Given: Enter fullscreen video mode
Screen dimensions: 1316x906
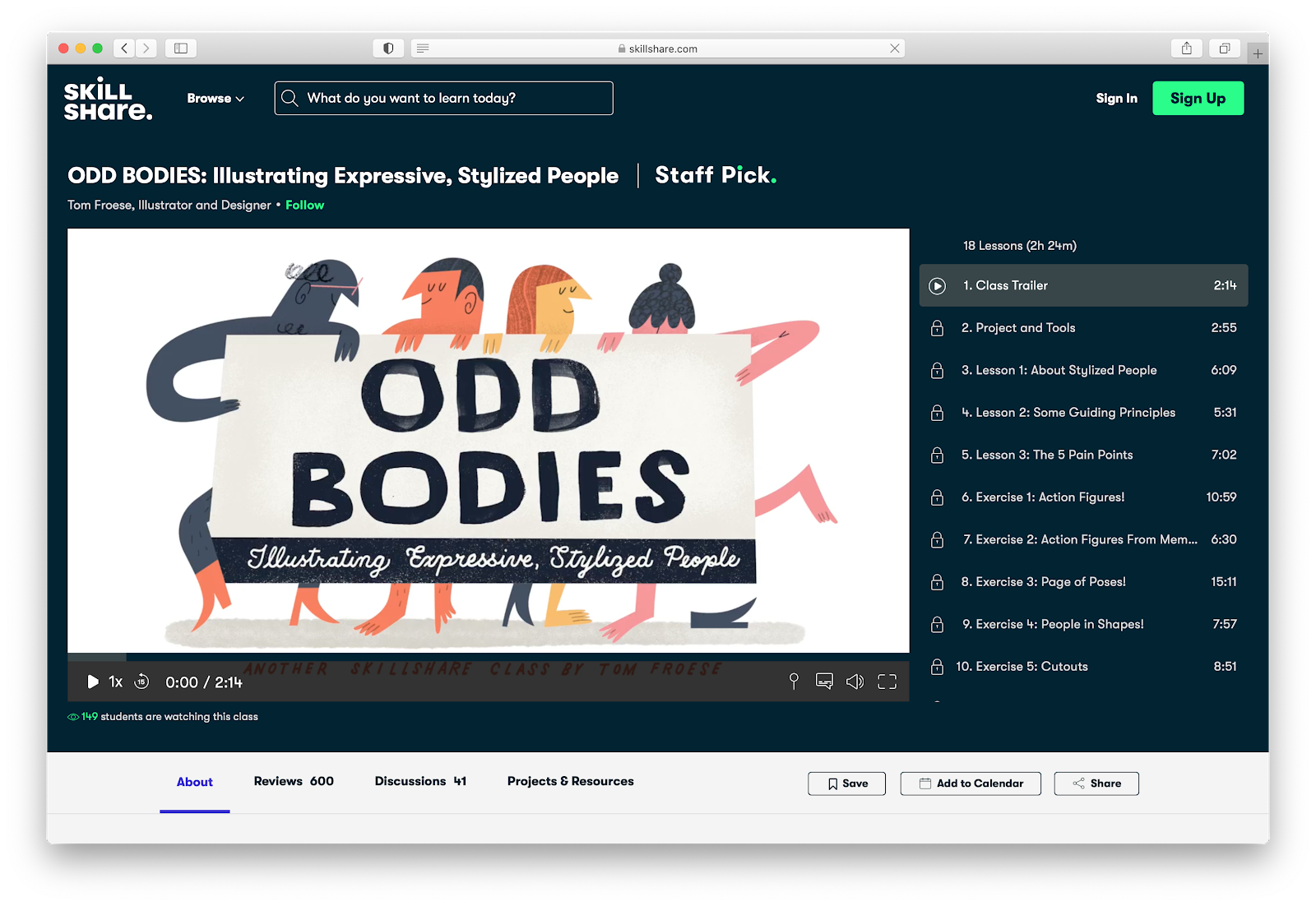Looking at the screenshot, I should (887, 682).
